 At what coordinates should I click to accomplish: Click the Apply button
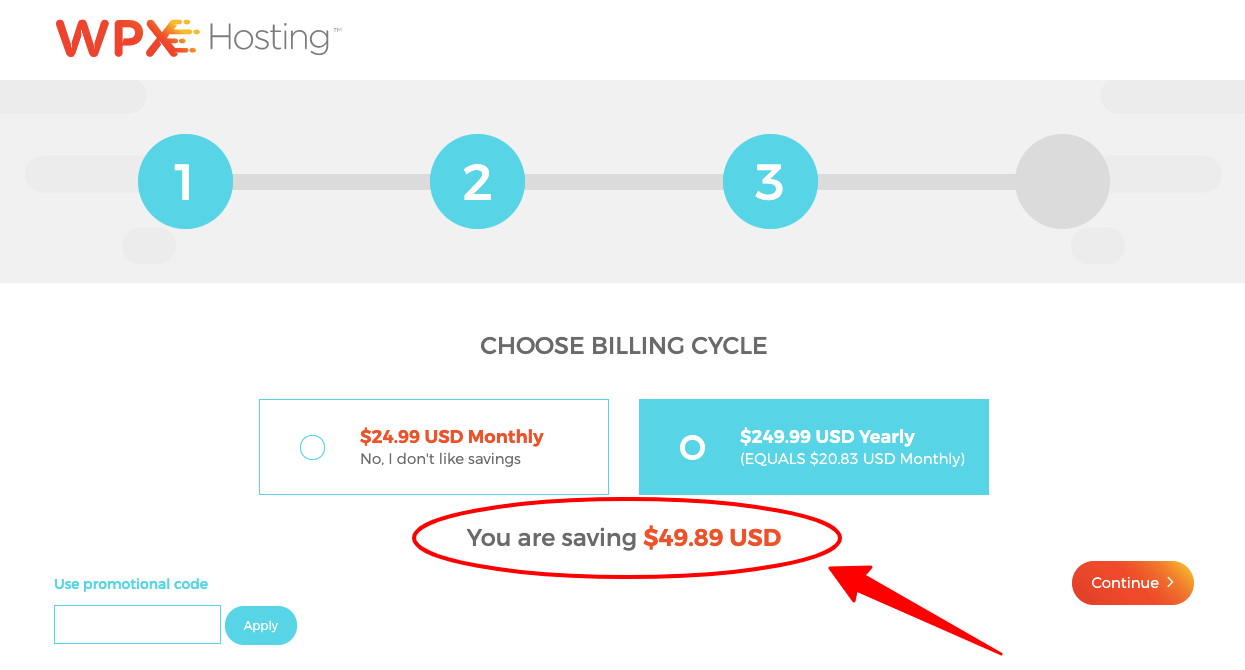(x=260, y=625)
